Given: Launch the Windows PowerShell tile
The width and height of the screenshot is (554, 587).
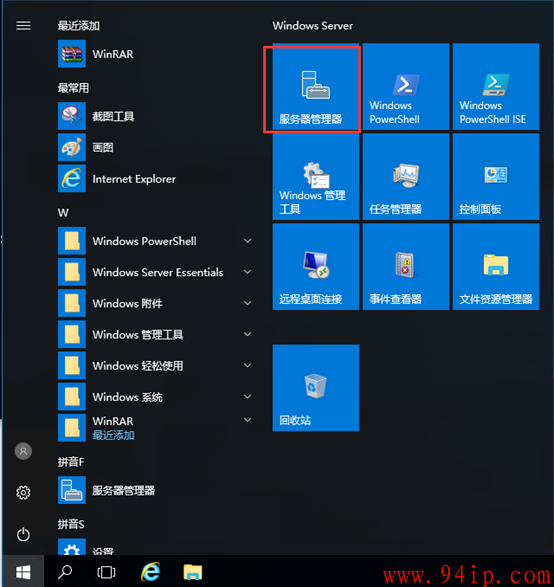Looking at the screenshot, I should [x=406, y=86].
